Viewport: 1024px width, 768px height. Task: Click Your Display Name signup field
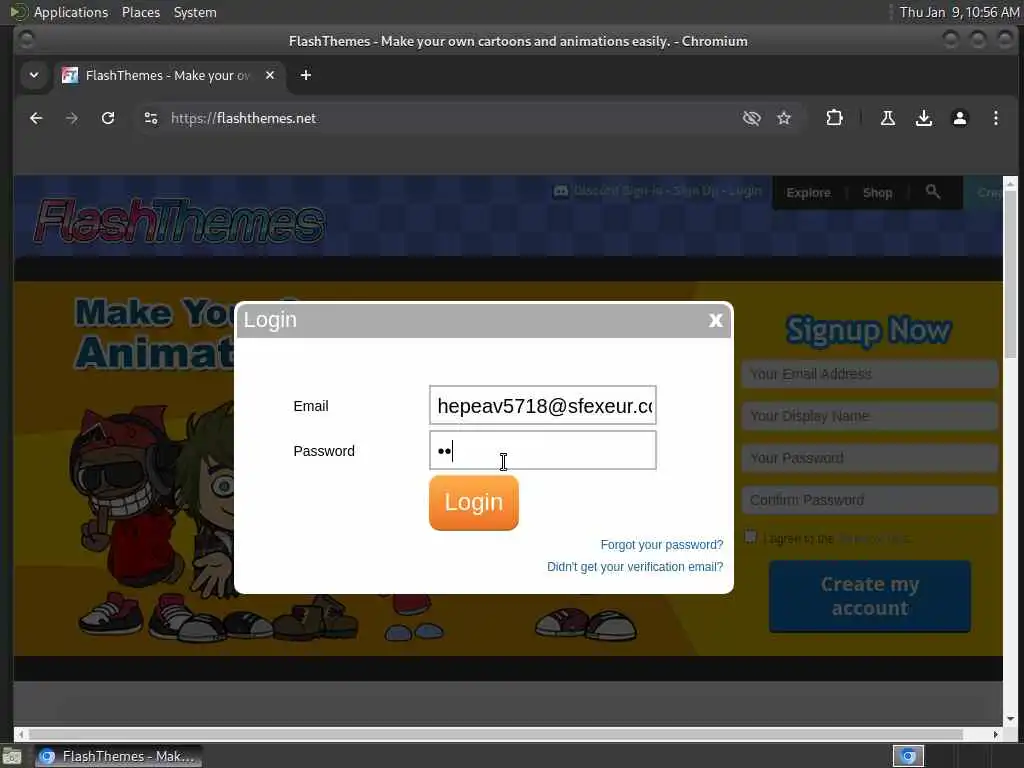click(x=869, y=416)
